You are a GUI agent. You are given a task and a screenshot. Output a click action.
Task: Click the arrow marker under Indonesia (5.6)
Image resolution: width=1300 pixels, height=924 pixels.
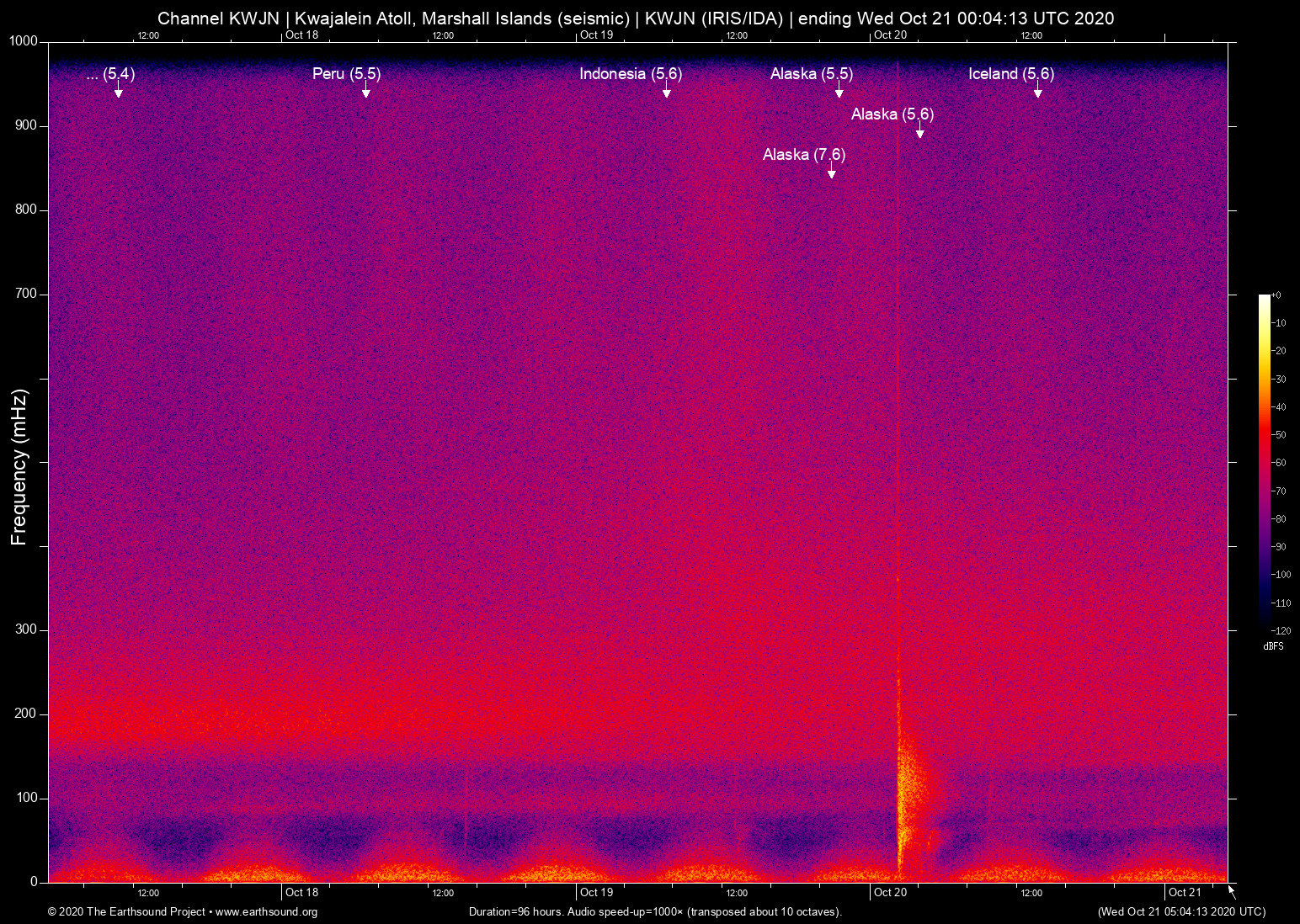point(666,92)
